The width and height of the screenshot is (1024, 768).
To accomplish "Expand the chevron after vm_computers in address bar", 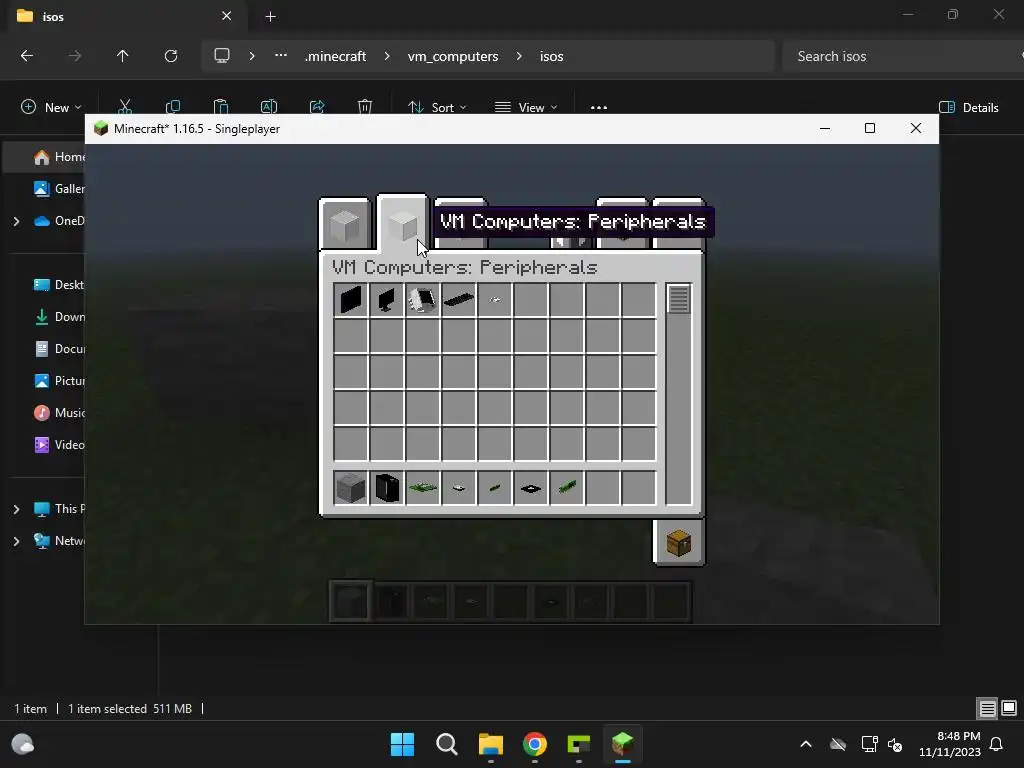I will coord(519,56).
